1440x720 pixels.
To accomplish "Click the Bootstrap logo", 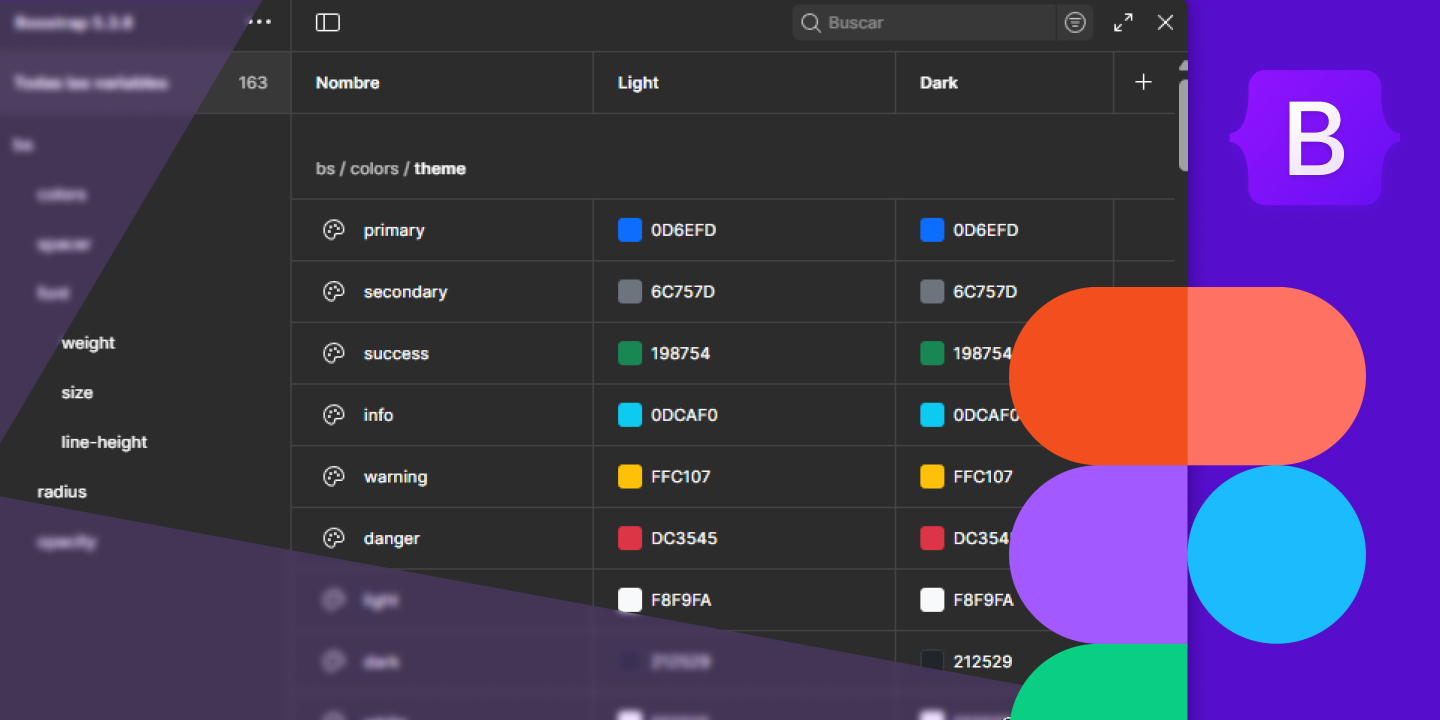I will coord(1314,138).
